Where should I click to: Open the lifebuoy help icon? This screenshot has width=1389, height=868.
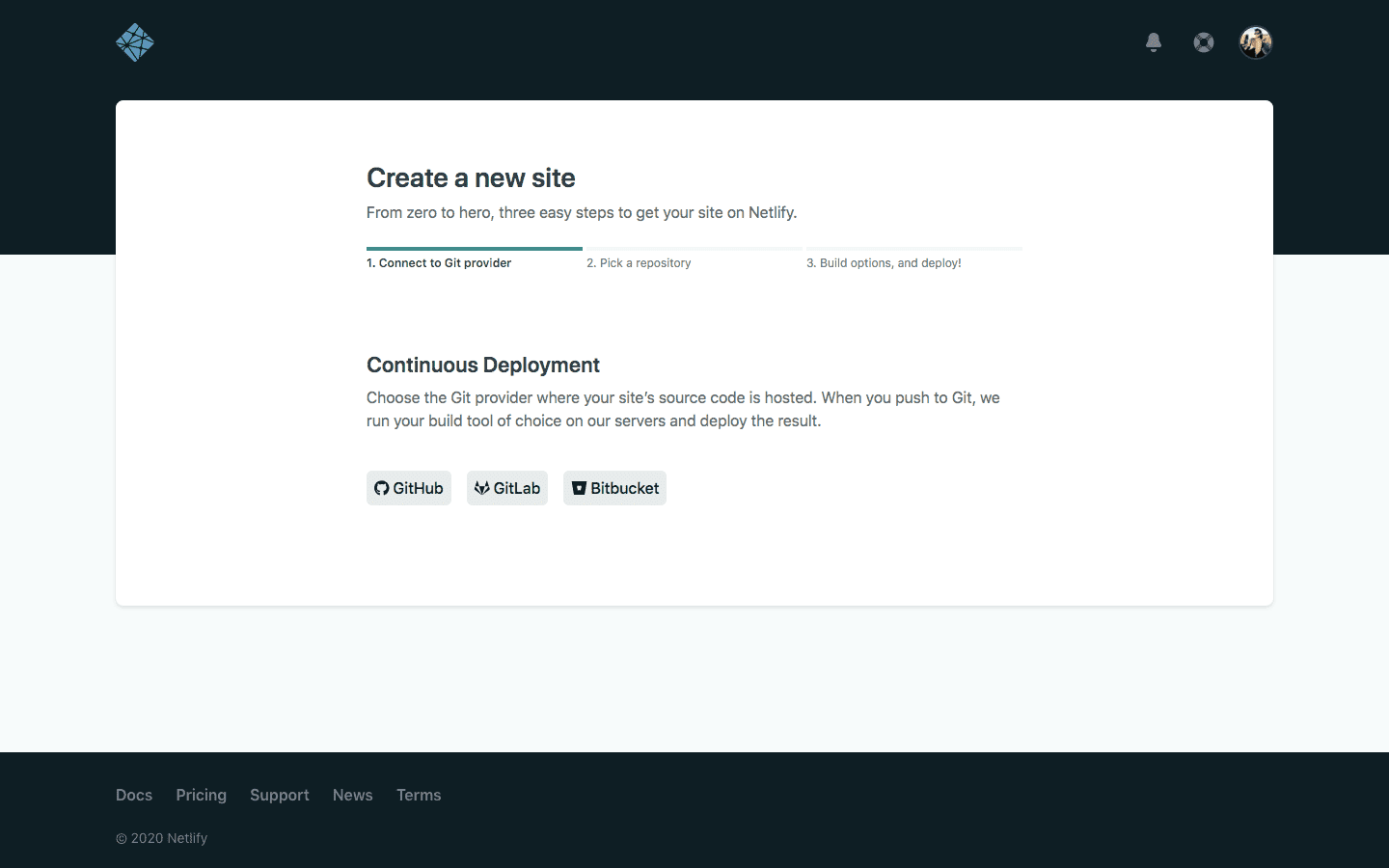[x=1204, y=42]
